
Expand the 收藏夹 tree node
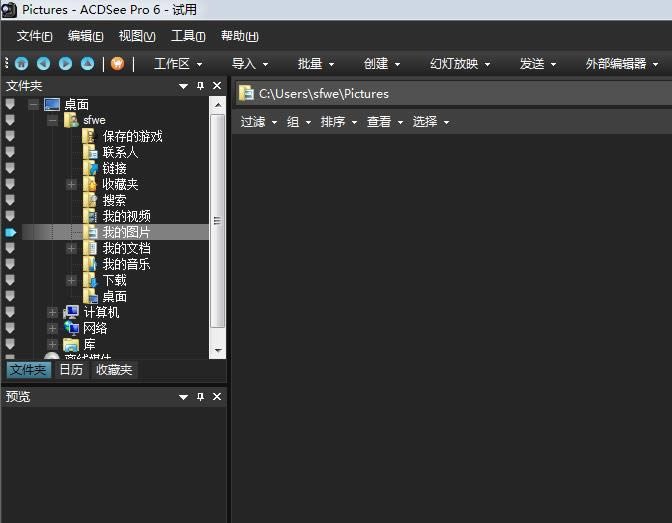tap(71, 184)
